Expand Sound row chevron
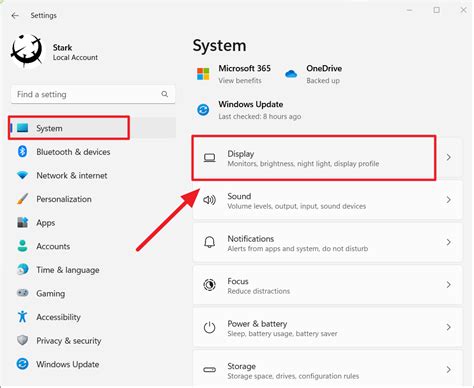 tap(449, 200)
